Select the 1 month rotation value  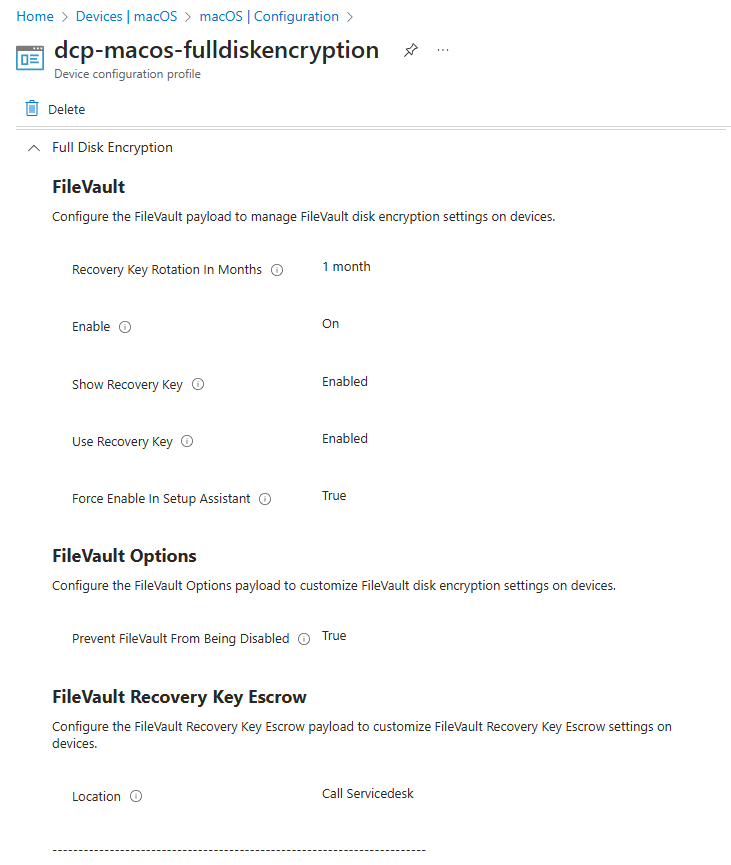[345, 266]
